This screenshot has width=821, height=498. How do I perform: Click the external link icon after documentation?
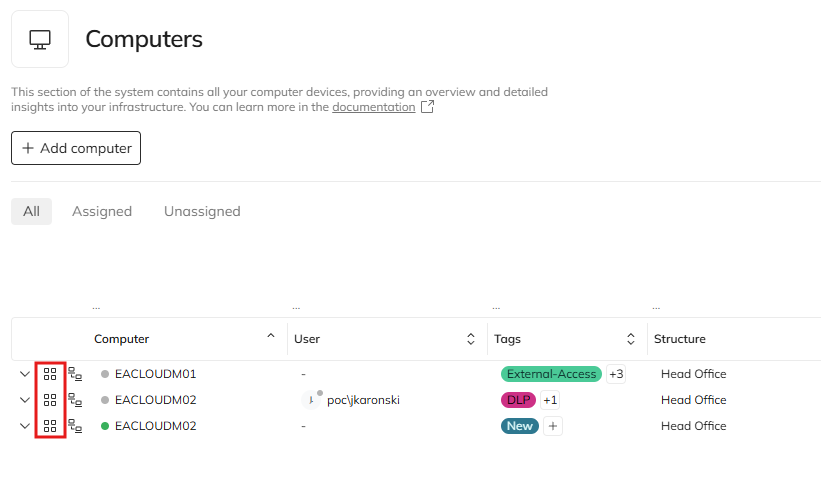427,107
